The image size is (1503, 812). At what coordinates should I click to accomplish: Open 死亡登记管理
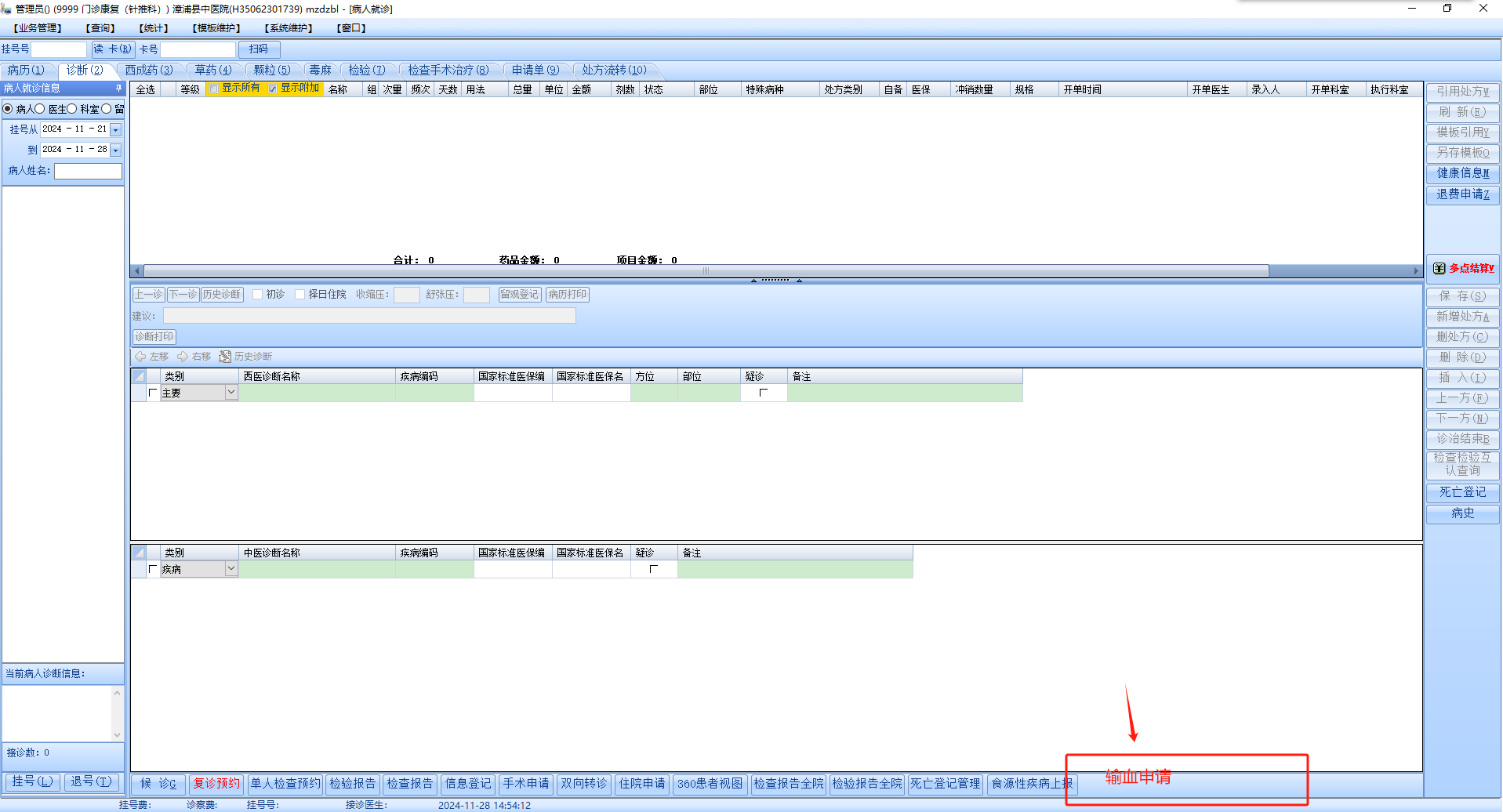point(946,784)
